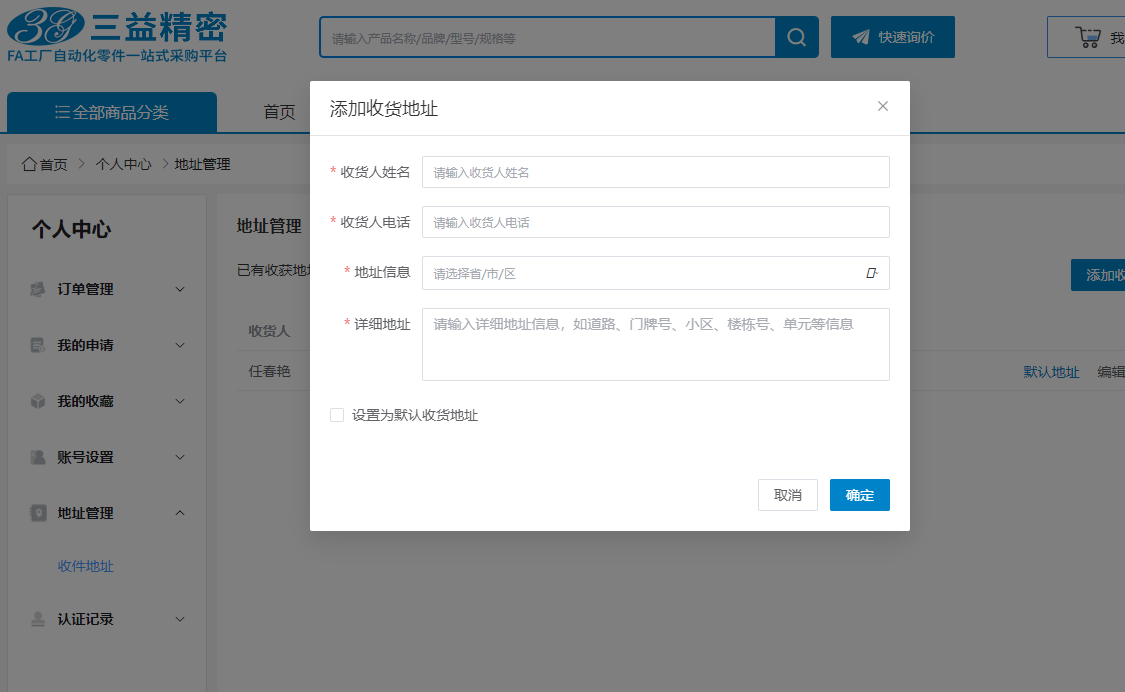Expand the 我的申请 menu chevron

tap(180, 345)
